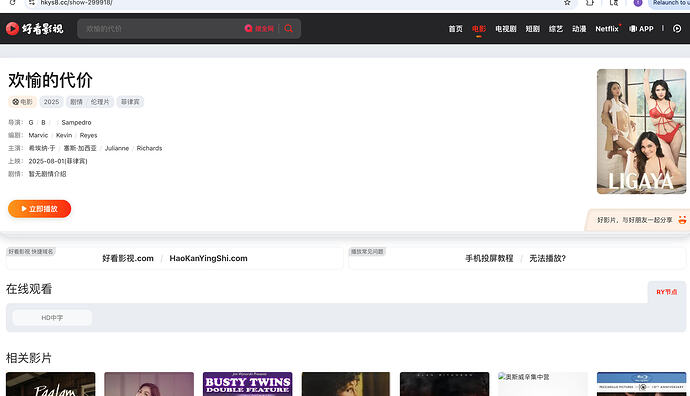690x396 pixels.
Task: Open the 好看影视.com link
Action: click(x=128, y=258)
